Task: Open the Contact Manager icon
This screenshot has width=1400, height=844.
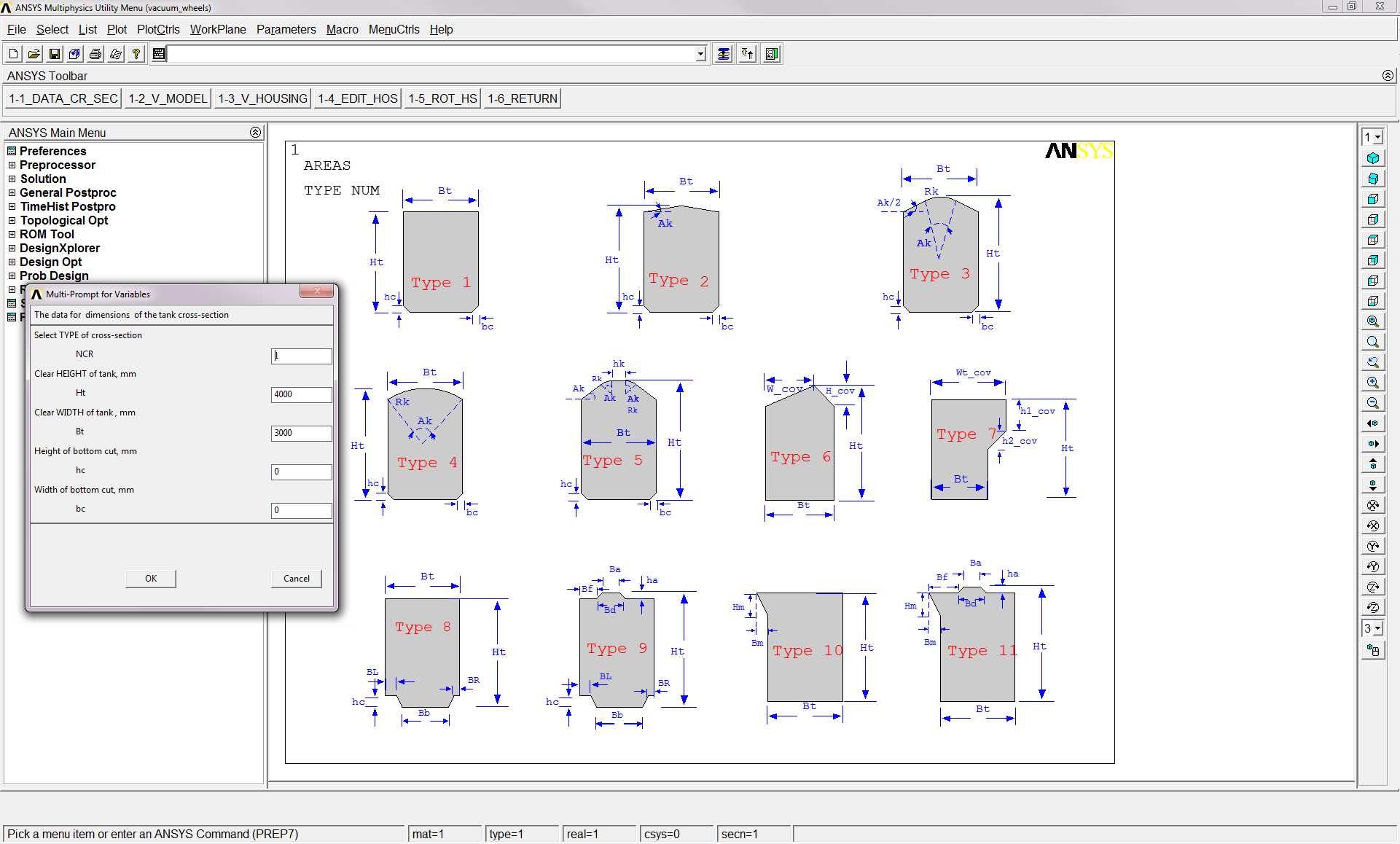Action: tap(772, 54)
